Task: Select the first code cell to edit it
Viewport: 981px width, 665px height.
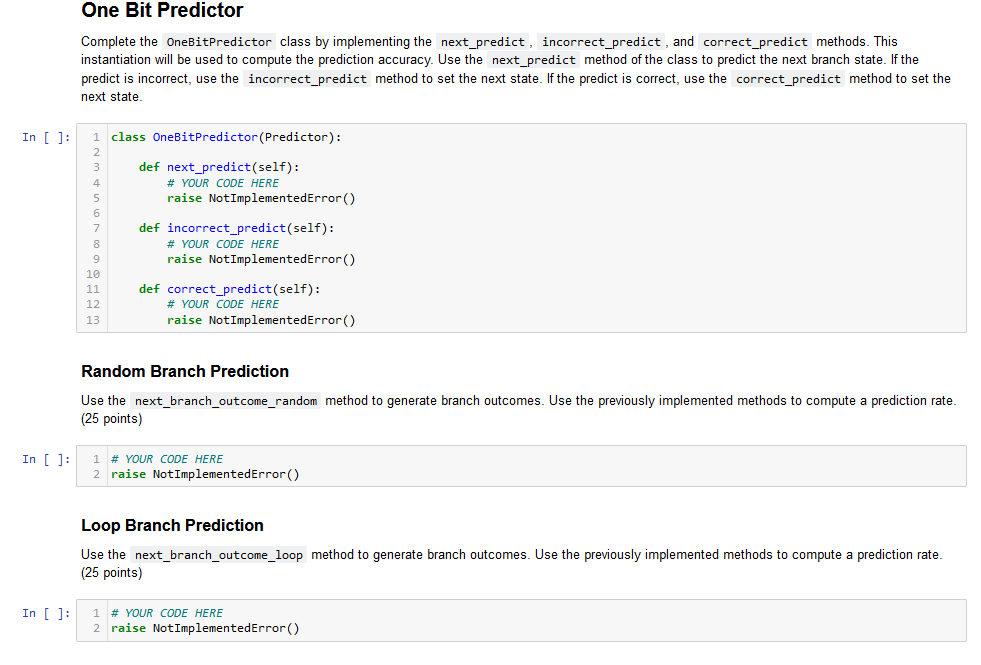Action: (x=500, y=228)
